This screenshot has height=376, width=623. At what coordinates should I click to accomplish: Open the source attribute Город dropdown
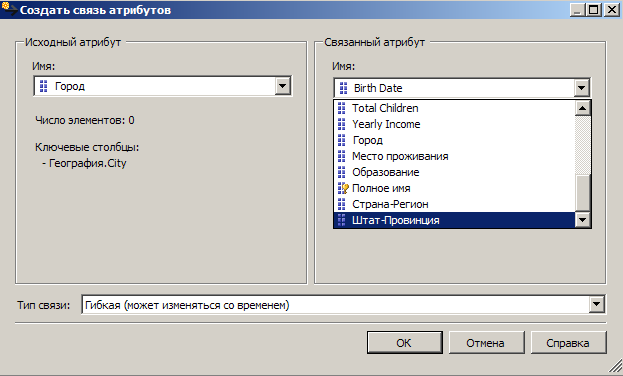[x=282, y=86]
